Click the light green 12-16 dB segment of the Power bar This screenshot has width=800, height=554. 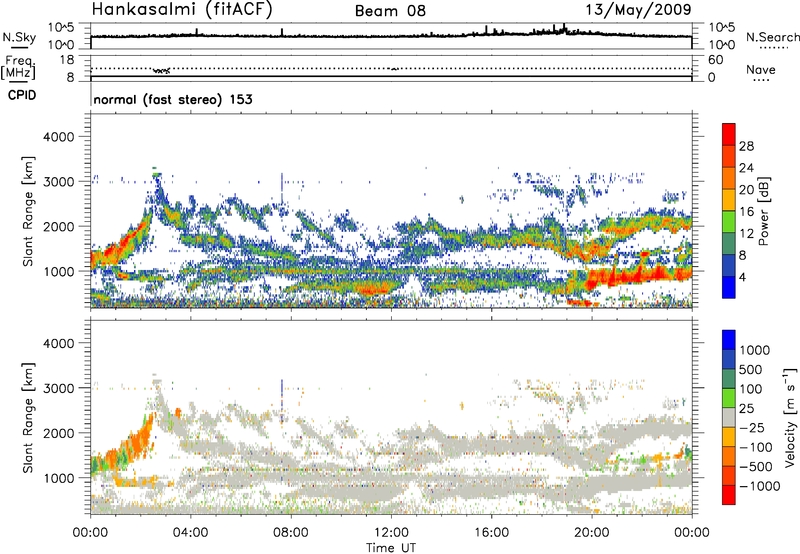point(729,222)
